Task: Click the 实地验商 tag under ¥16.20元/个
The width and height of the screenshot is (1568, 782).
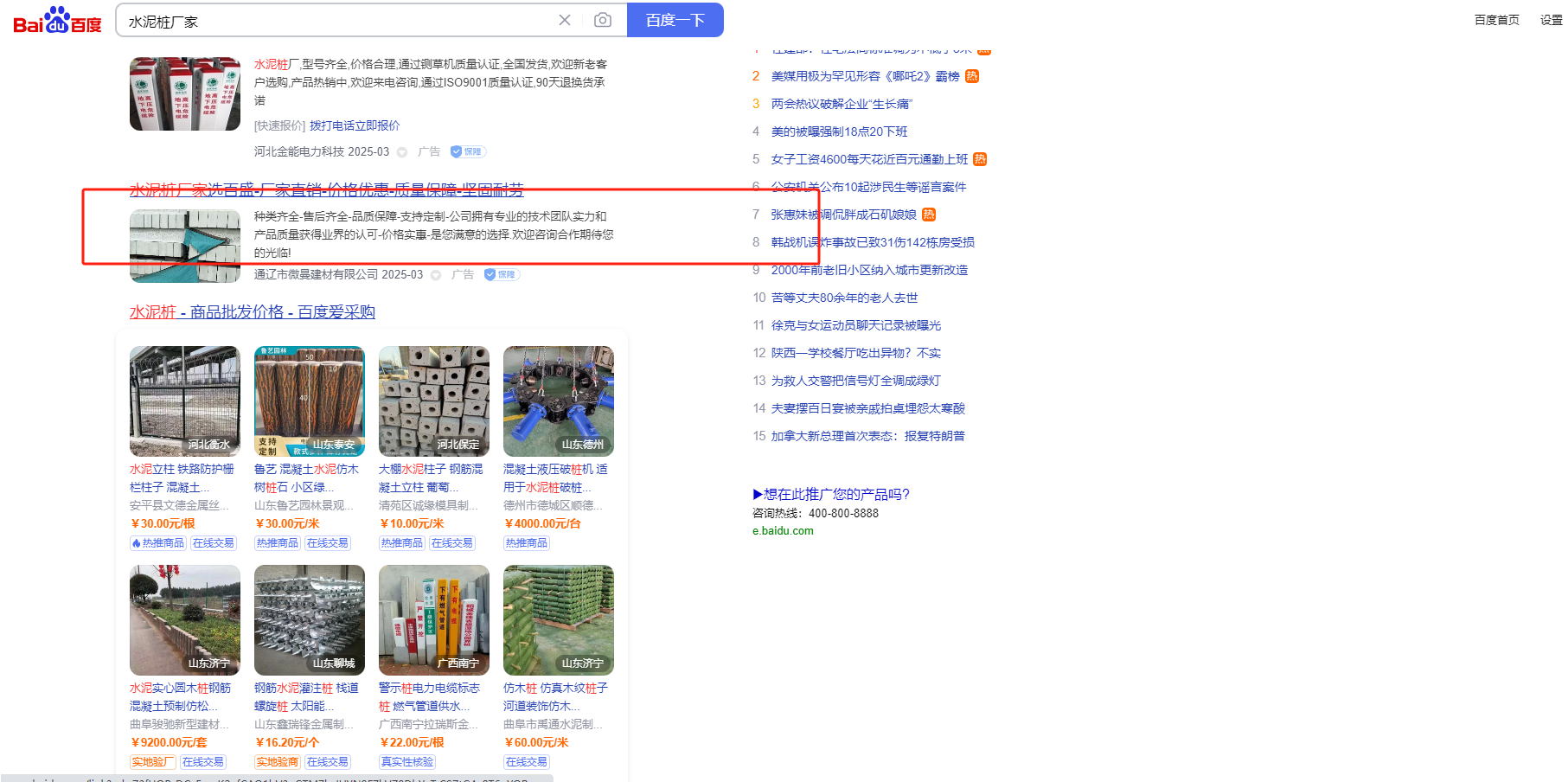Action: pyautogui.click(x=278, y=762)
